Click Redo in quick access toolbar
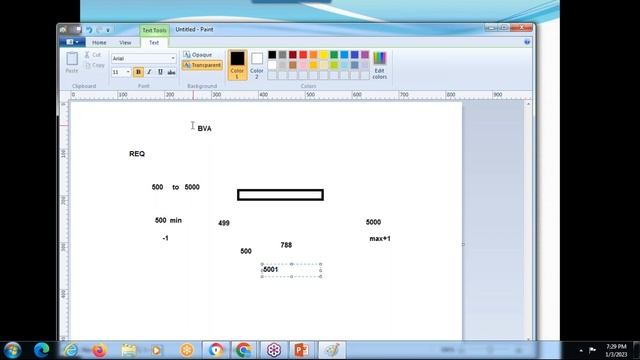The width and height of the screenshot is (640, 360). (x=99, y=30)
